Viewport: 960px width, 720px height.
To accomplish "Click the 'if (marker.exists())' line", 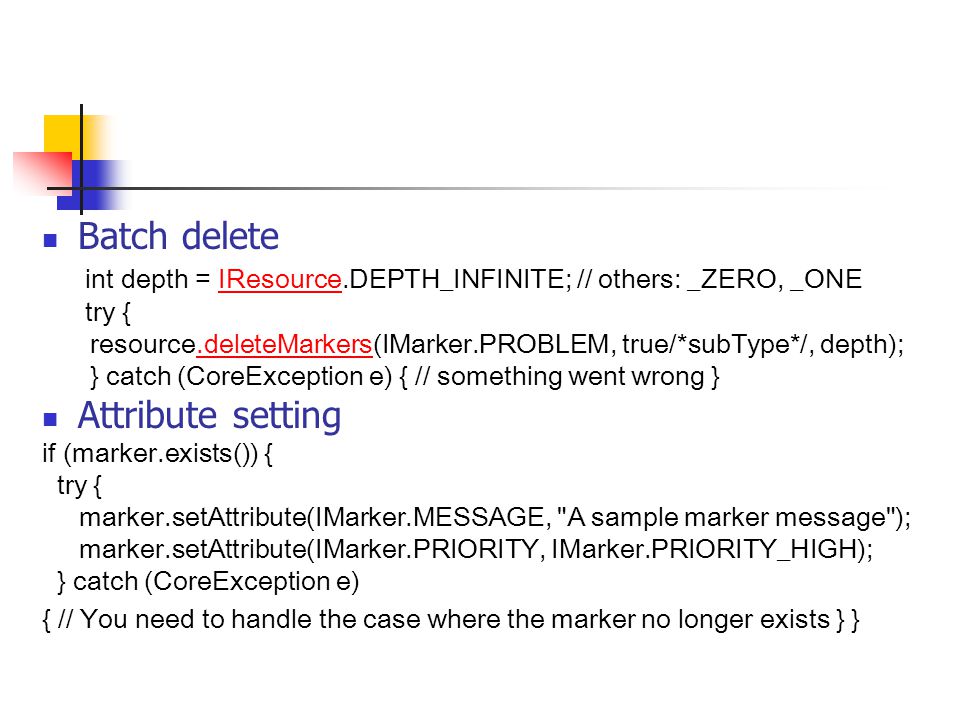I will (157, 454).
